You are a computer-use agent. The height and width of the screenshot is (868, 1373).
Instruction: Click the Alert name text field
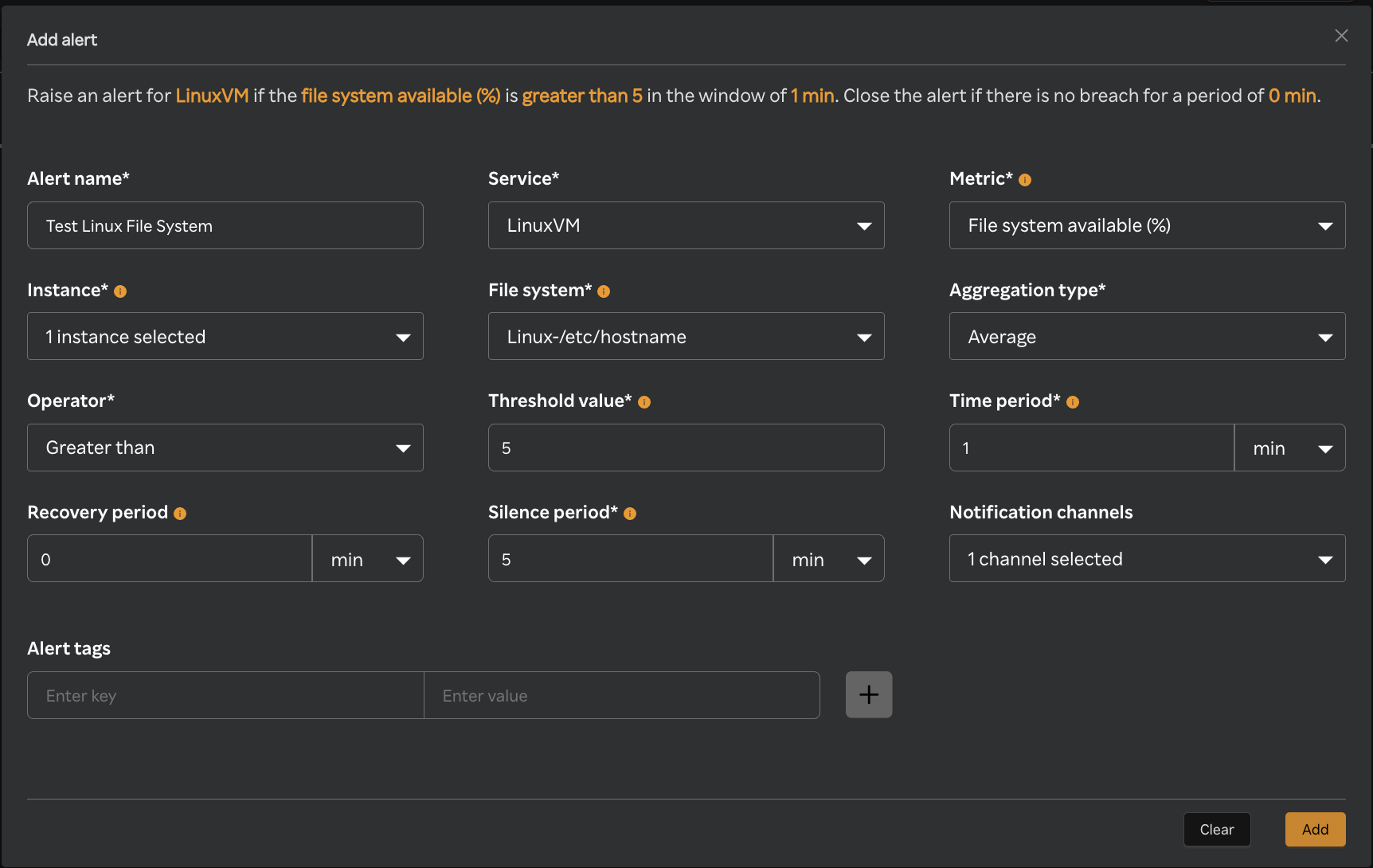click(225, 225)
